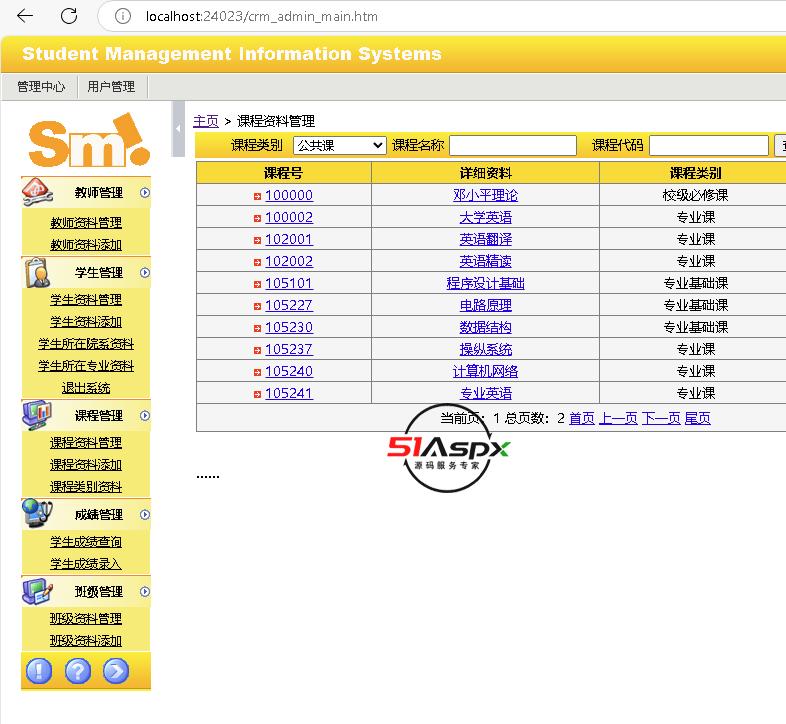This screenshot has height=724, width=786.
Task: Click the browser address bar URL
Action: tap(262, 17)
